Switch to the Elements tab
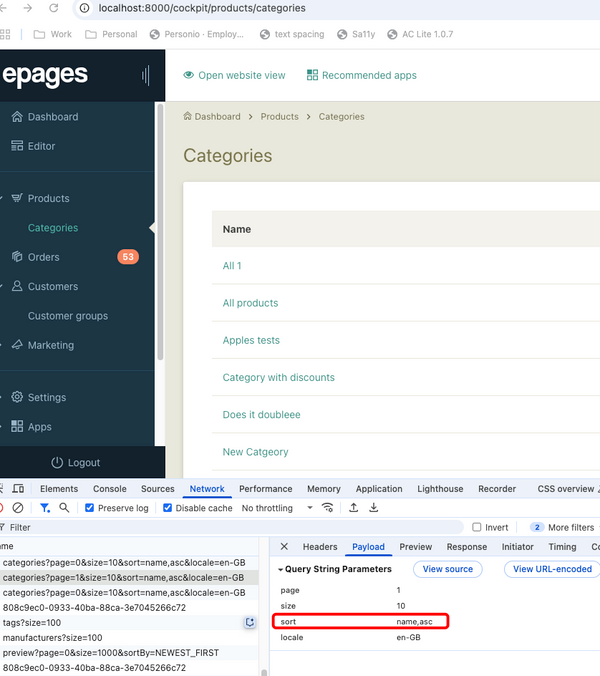600x676 pixels. (59, 488)
